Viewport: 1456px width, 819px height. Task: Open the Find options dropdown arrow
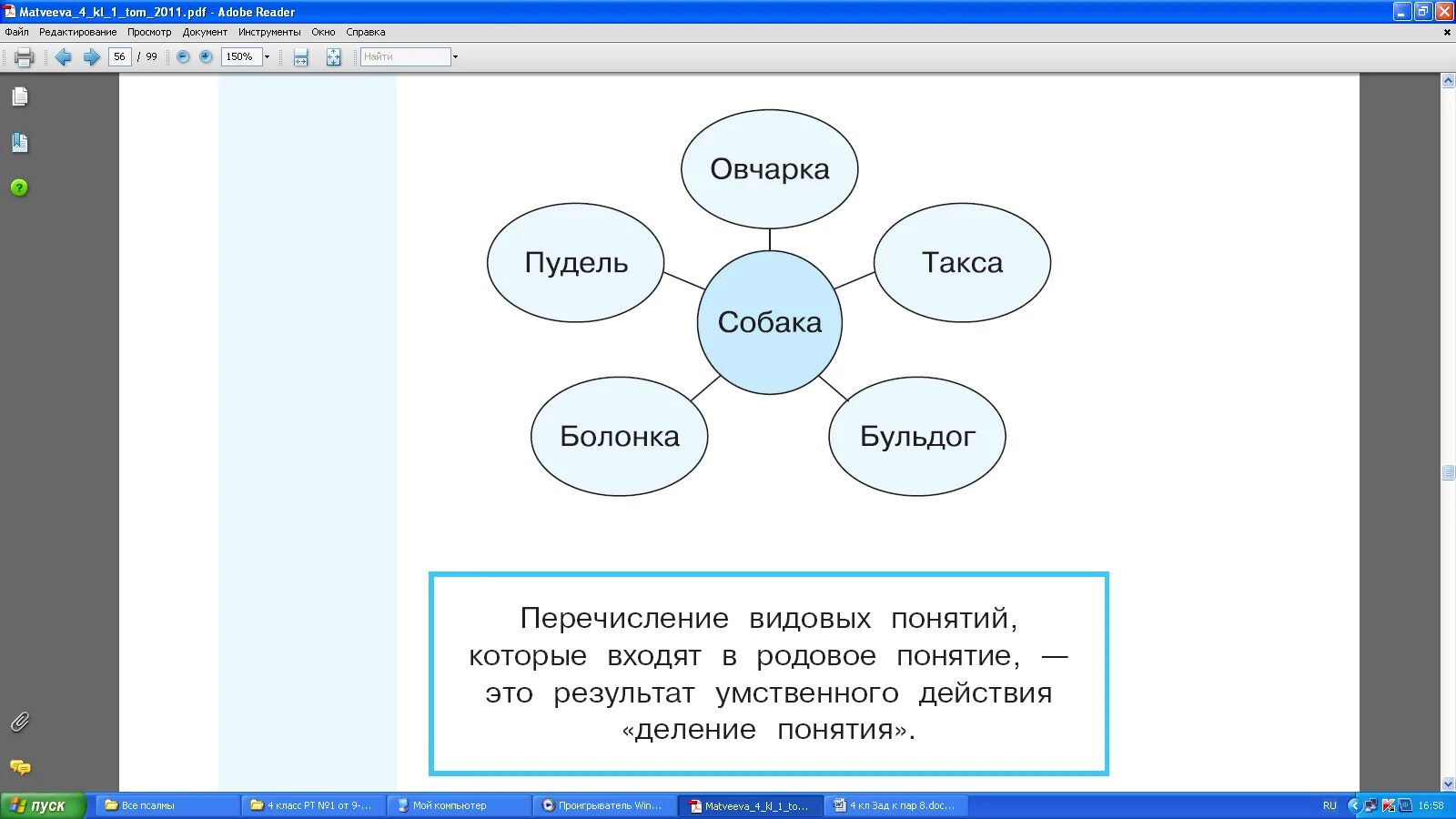(455, 56)
